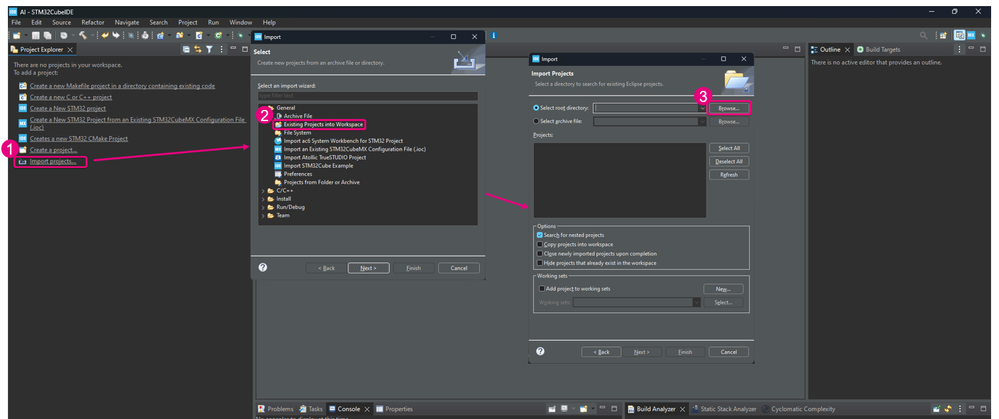Image resolution: width=999 pixels, height=419 pixels.
Task: Toggle 'Search for nested projects' checkbox
Action: pos(540,235)
